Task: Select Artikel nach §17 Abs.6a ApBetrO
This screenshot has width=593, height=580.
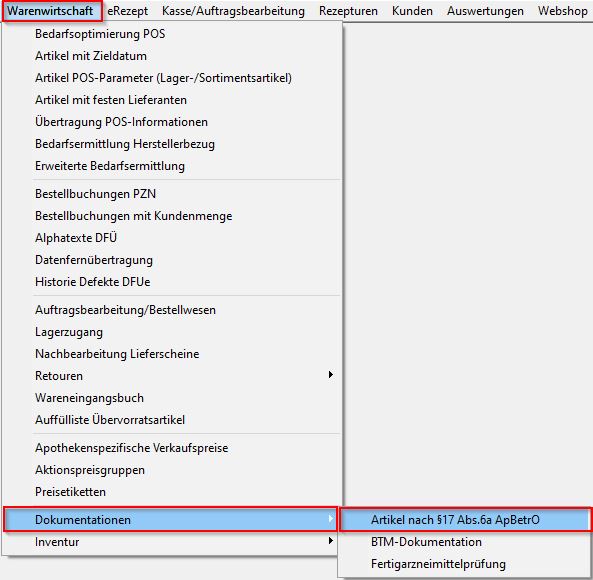Action: 465,520
